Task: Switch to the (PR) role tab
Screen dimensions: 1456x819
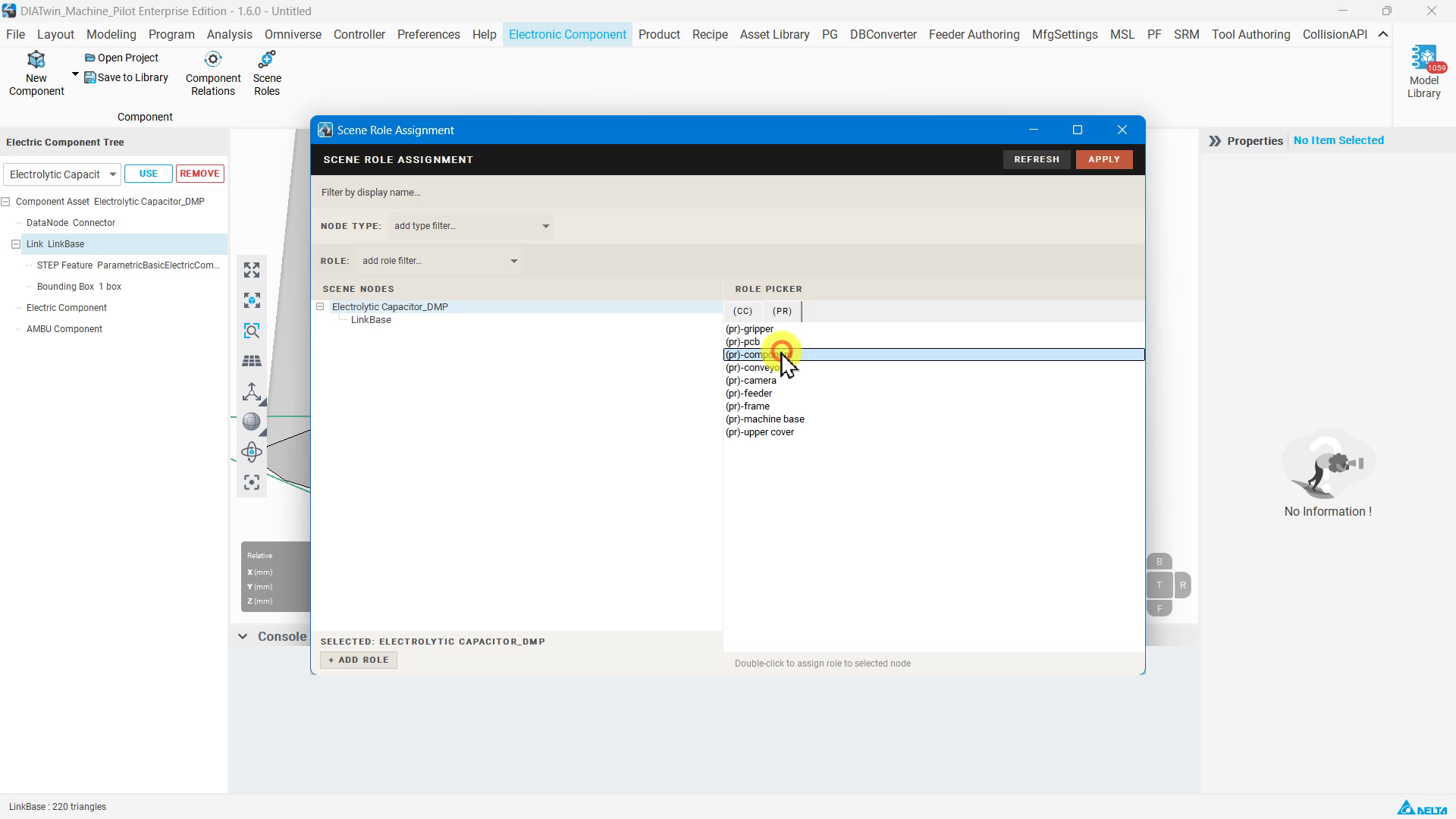Action: (x=782, y=312)
